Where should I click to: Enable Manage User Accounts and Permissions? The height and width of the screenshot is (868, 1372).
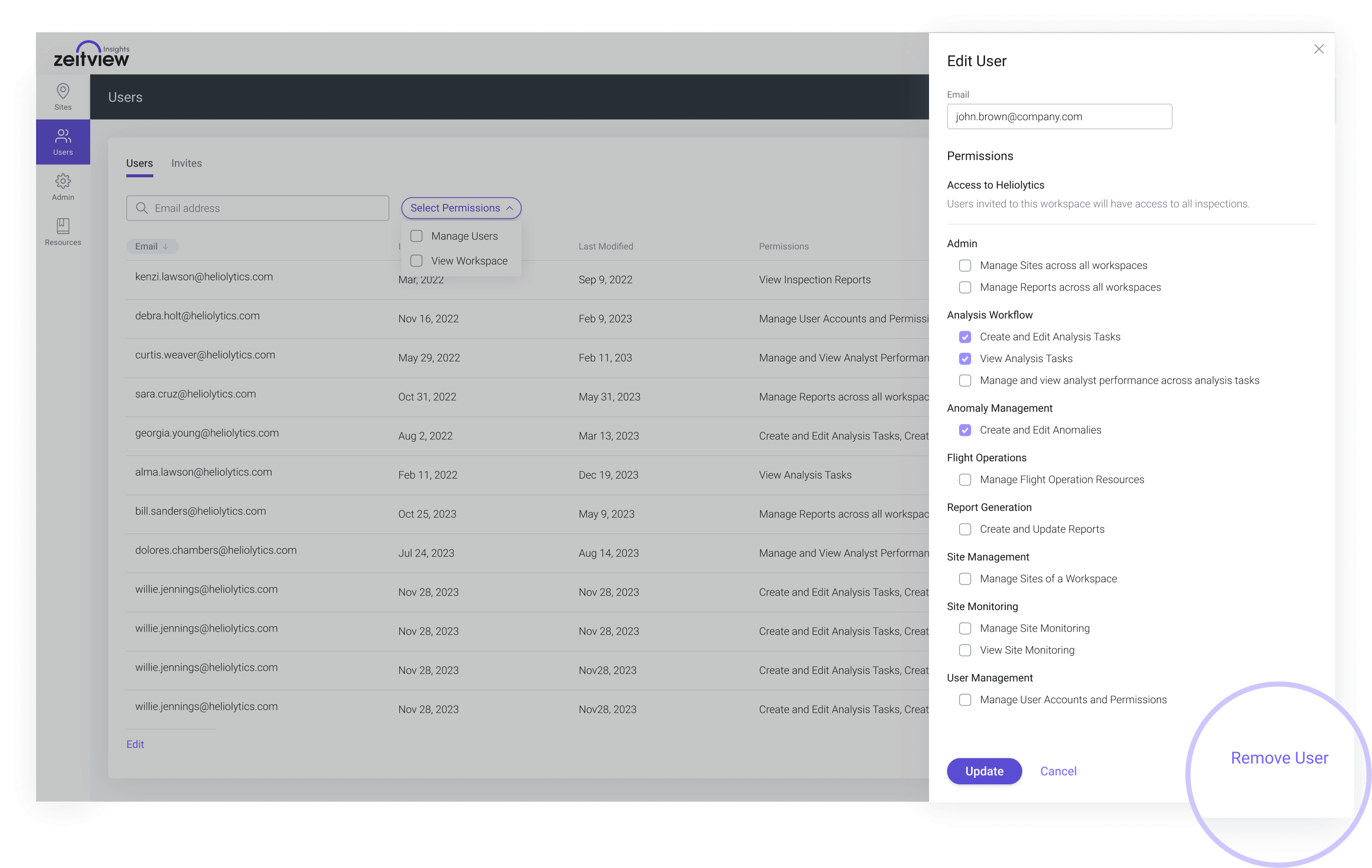(965, 699)
